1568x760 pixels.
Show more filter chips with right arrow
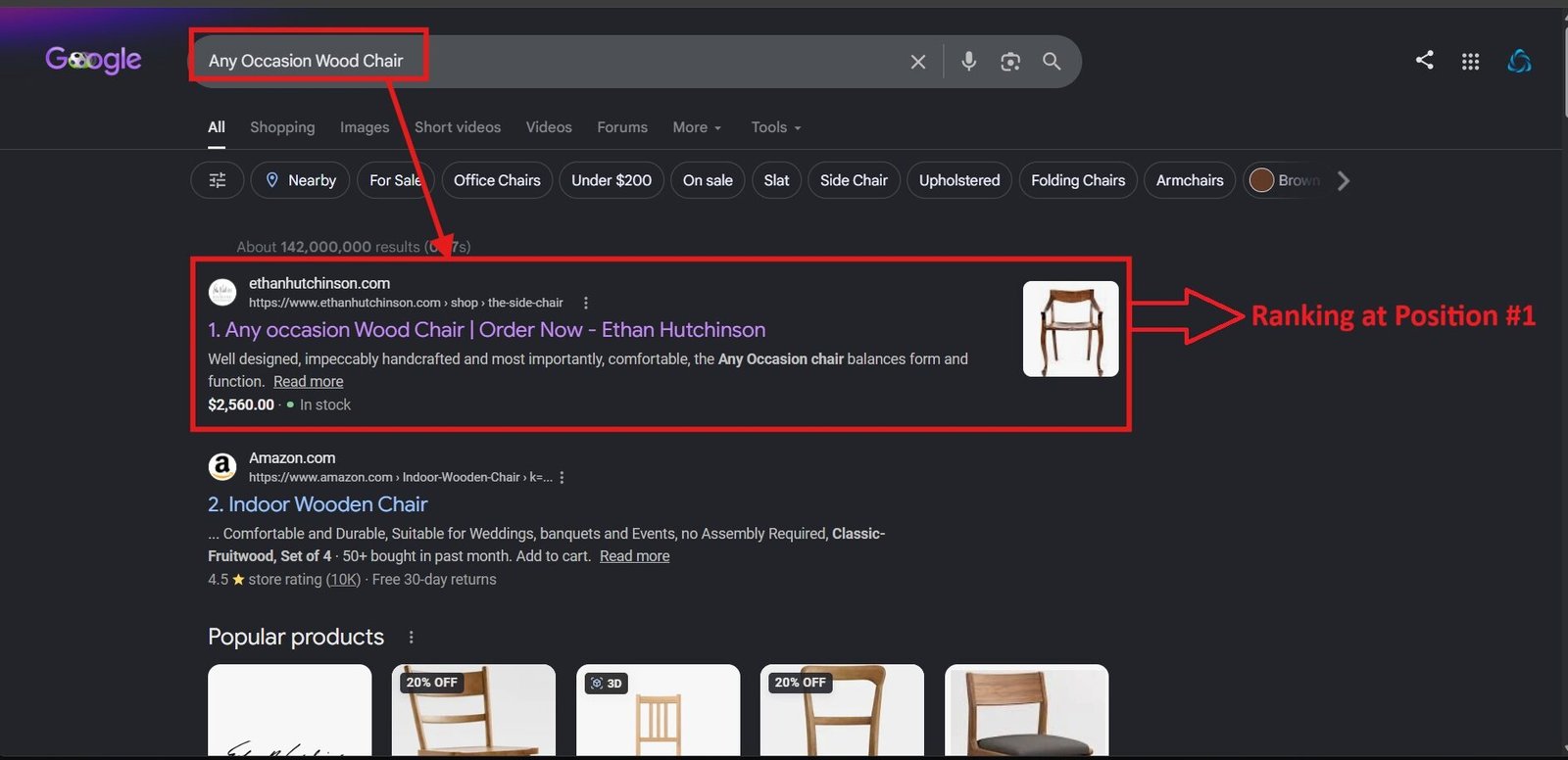click(1344, 180)
